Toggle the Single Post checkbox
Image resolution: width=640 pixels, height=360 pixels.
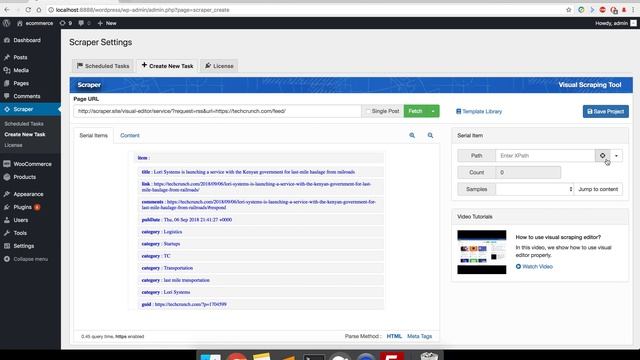tap(368, 111)
